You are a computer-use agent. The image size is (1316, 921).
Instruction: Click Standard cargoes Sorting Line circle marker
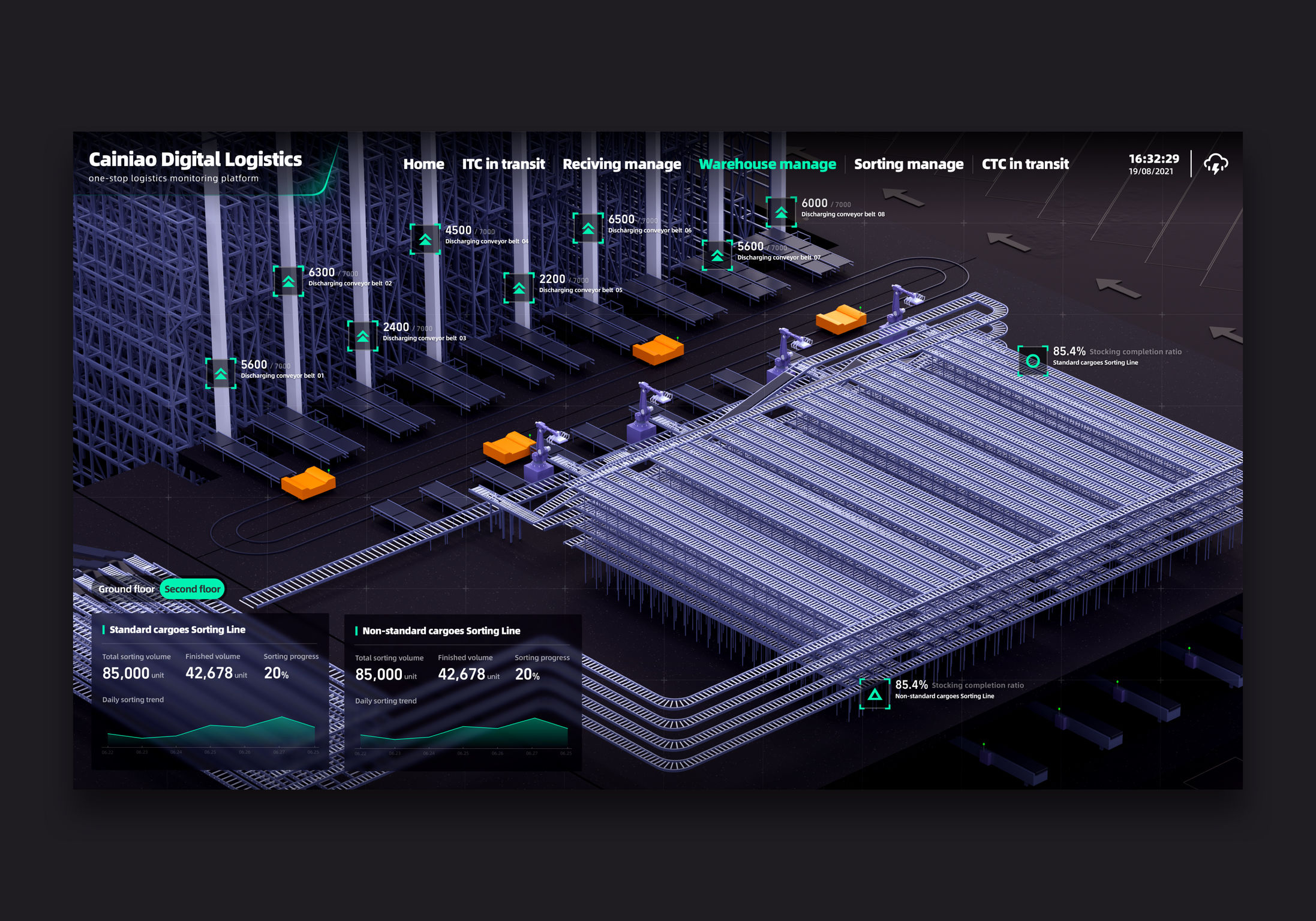coord(1033,361)
